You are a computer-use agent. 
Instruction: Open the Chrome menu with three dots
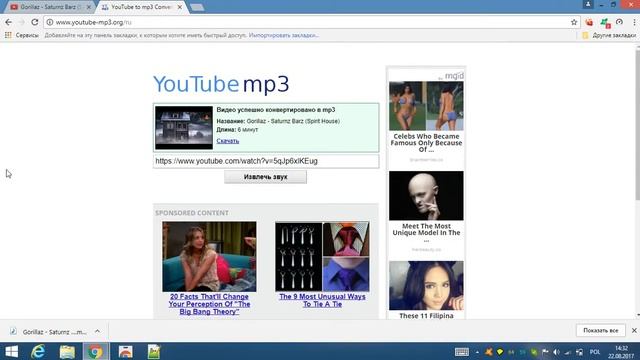coord(634,22)
